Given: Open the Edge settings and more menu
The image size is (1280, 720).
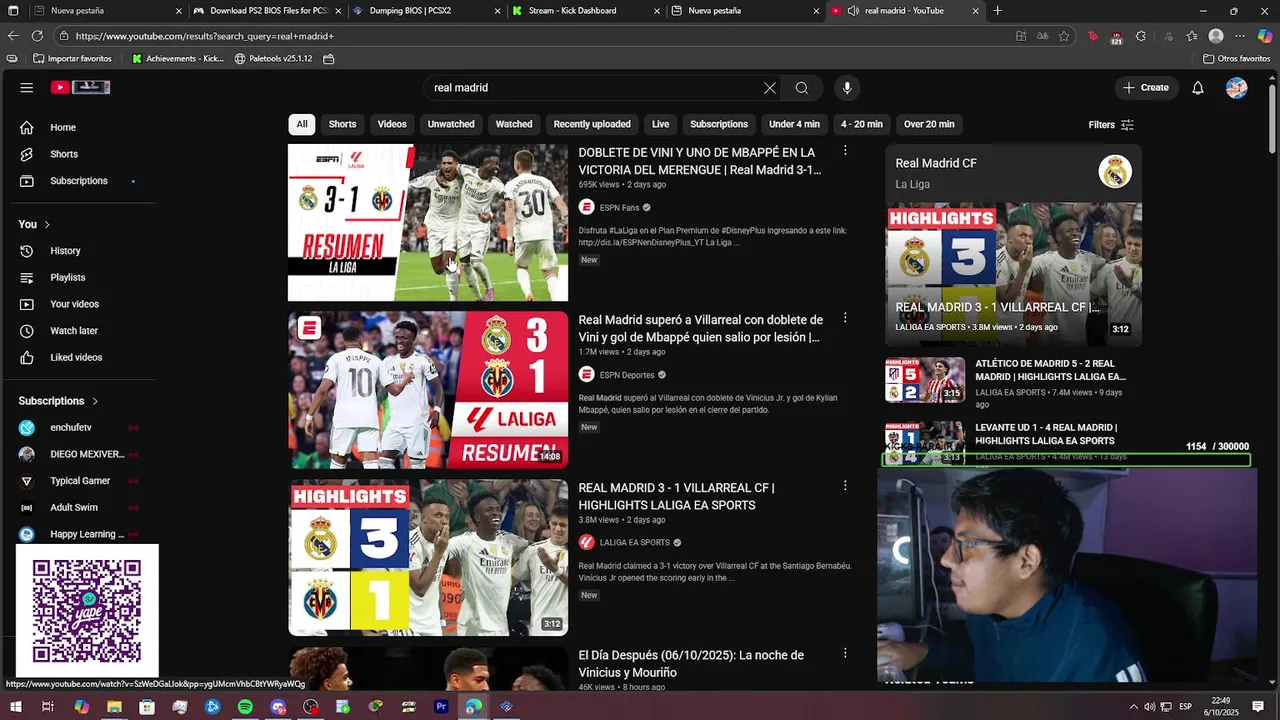Looking at the screenshot, I should pos(1240,36).
